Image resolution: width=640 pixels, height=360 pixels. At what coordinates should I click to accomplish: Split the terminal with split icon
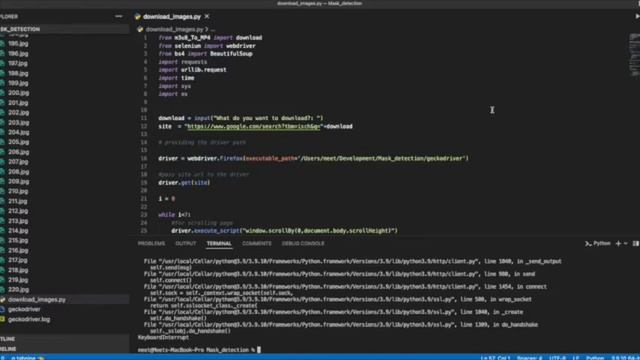636,243
